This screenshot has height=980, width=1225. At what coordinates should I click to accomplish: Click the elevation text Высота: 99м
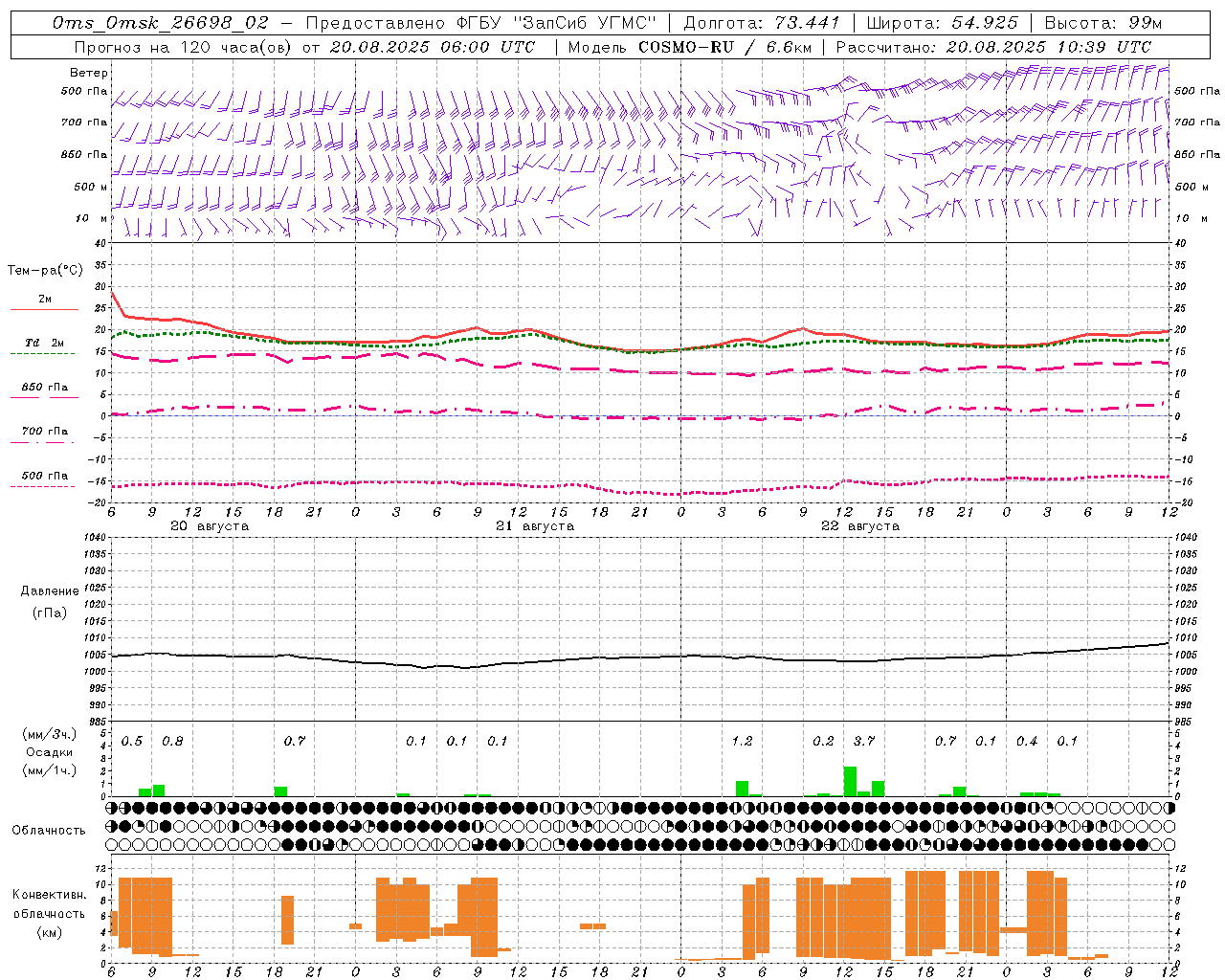(1103, 22)
